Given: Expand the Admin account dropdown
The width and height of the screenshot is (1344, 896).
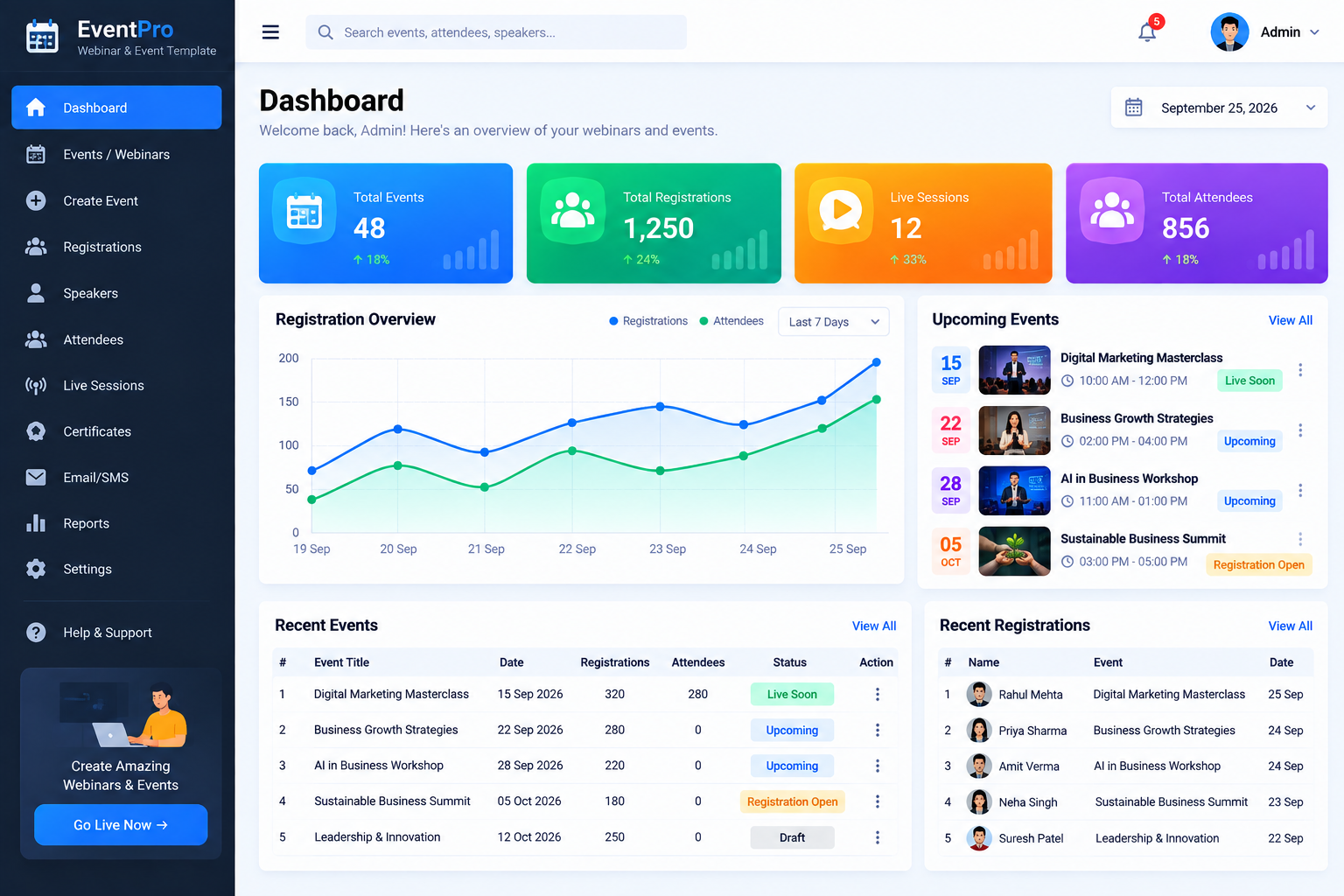Looking at the screenshot, I should click(1314, 32).
